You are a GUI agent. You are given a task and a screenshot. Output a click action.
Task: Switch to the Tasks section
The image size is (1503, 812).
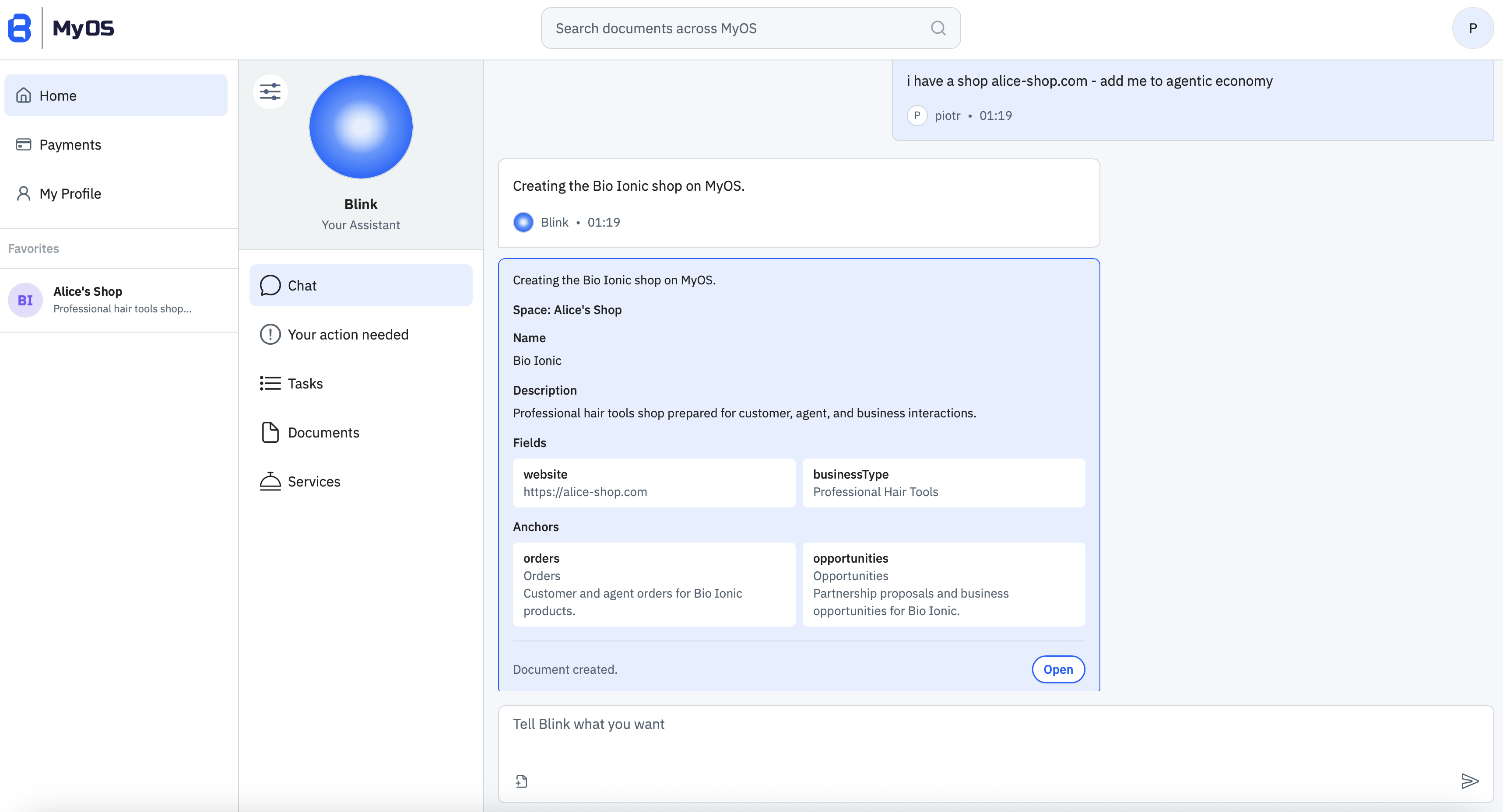pos(305,383)
